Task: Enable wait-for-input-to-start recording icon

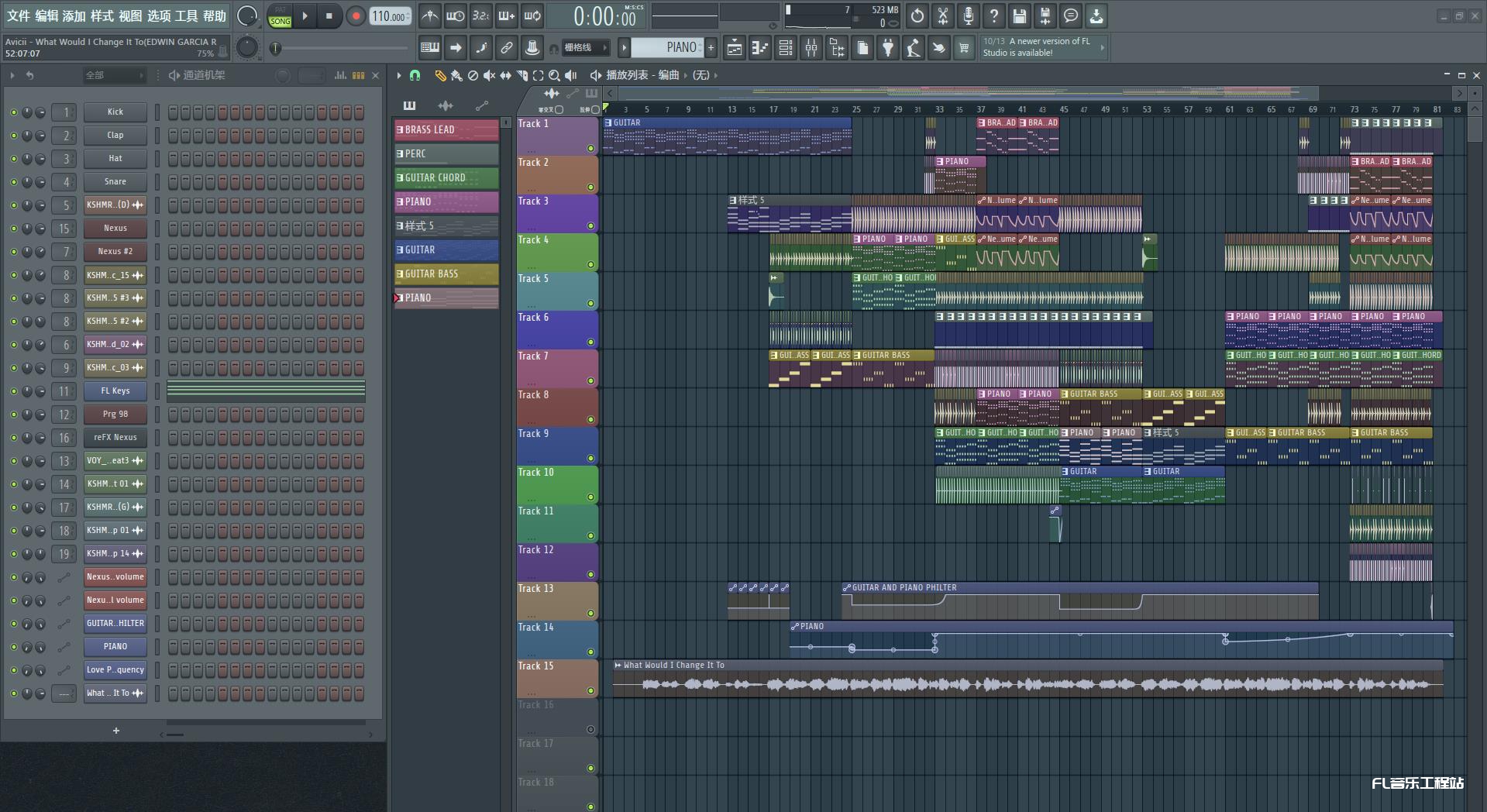Action: pyautogui.click(x=456, y=15)
